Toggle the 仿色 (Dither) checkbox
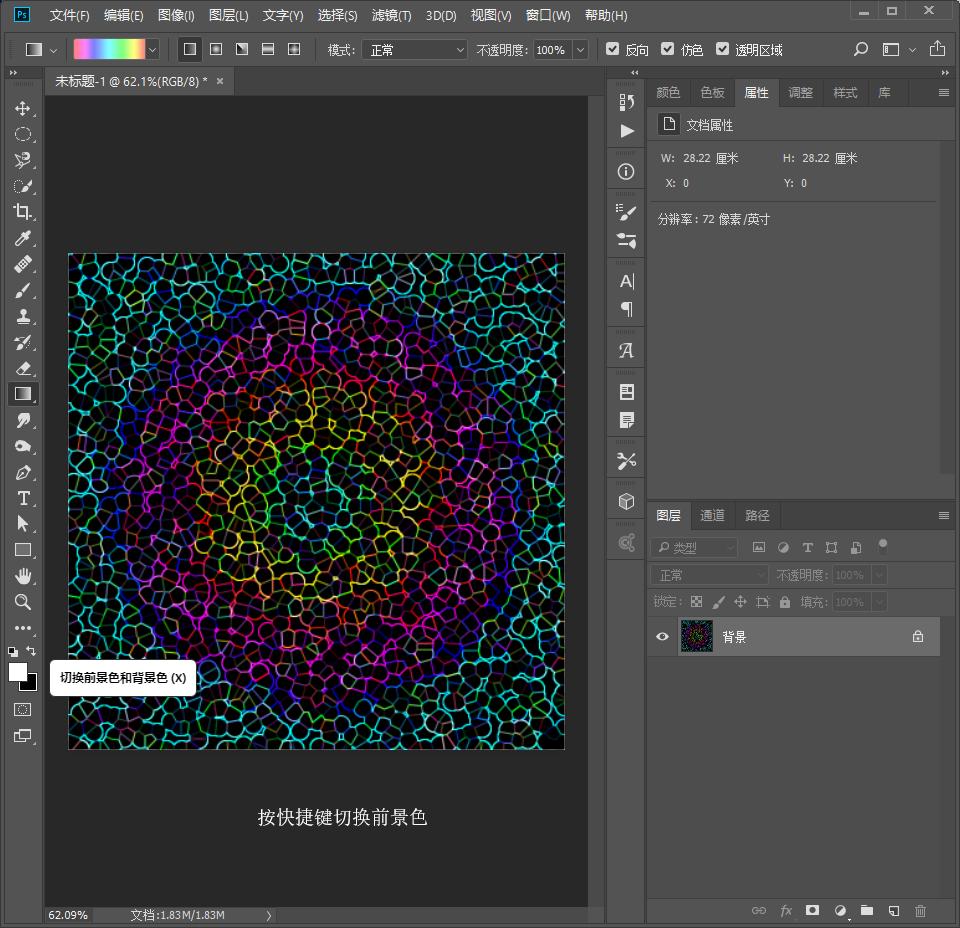Viewport: 960px width, 928px height. (x=668, y=49)
